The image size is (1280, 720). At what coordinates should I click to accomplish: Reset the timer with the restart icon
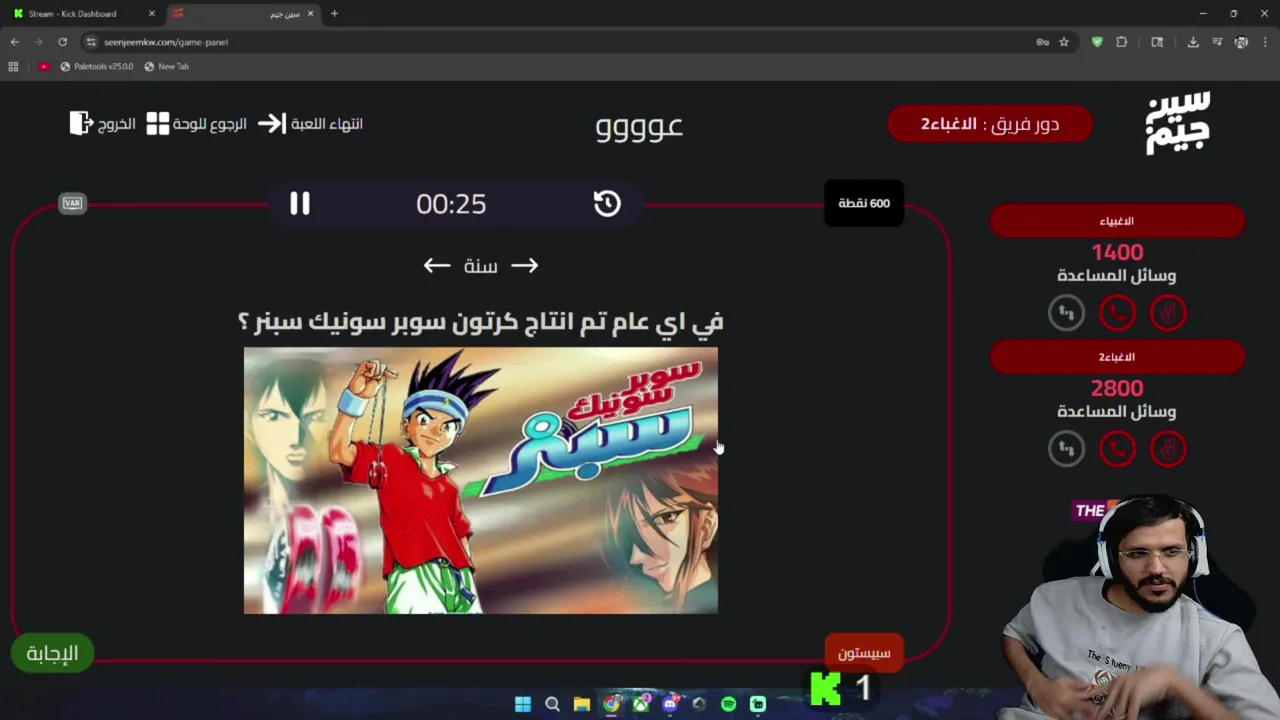[607, 204]
